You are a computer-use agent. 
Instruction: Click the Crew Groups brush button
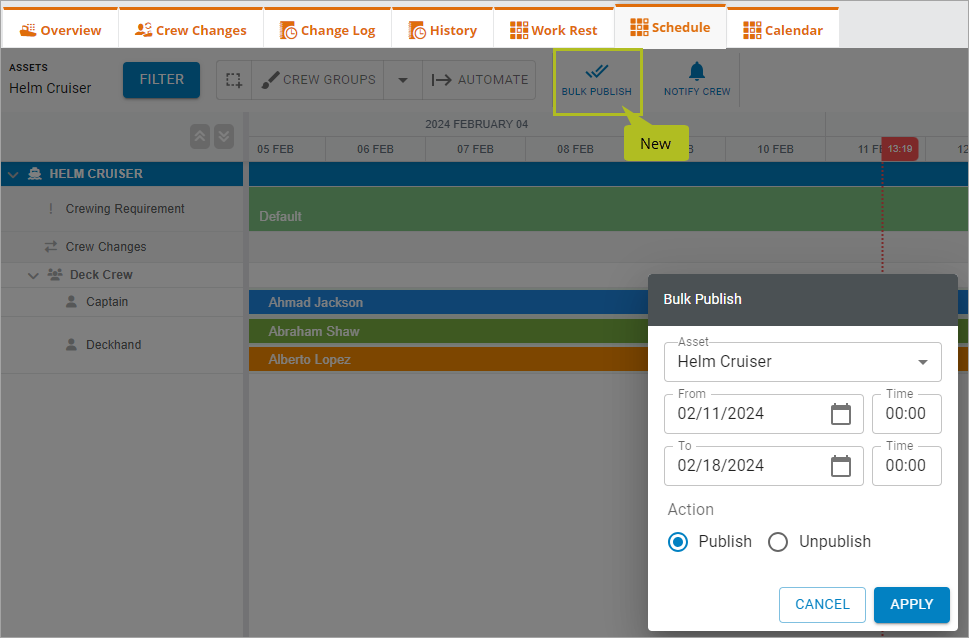[318, 80]
